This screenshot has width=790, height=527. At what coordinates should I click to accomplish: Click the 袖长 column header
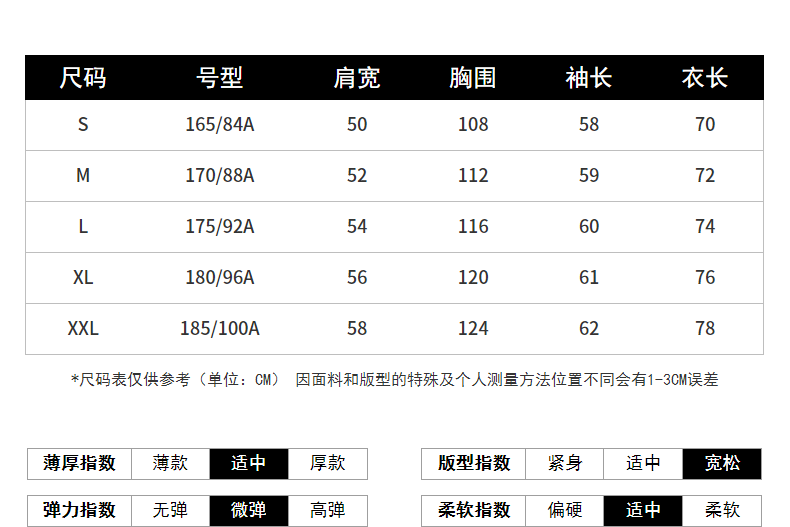click(x=588, y=78)
